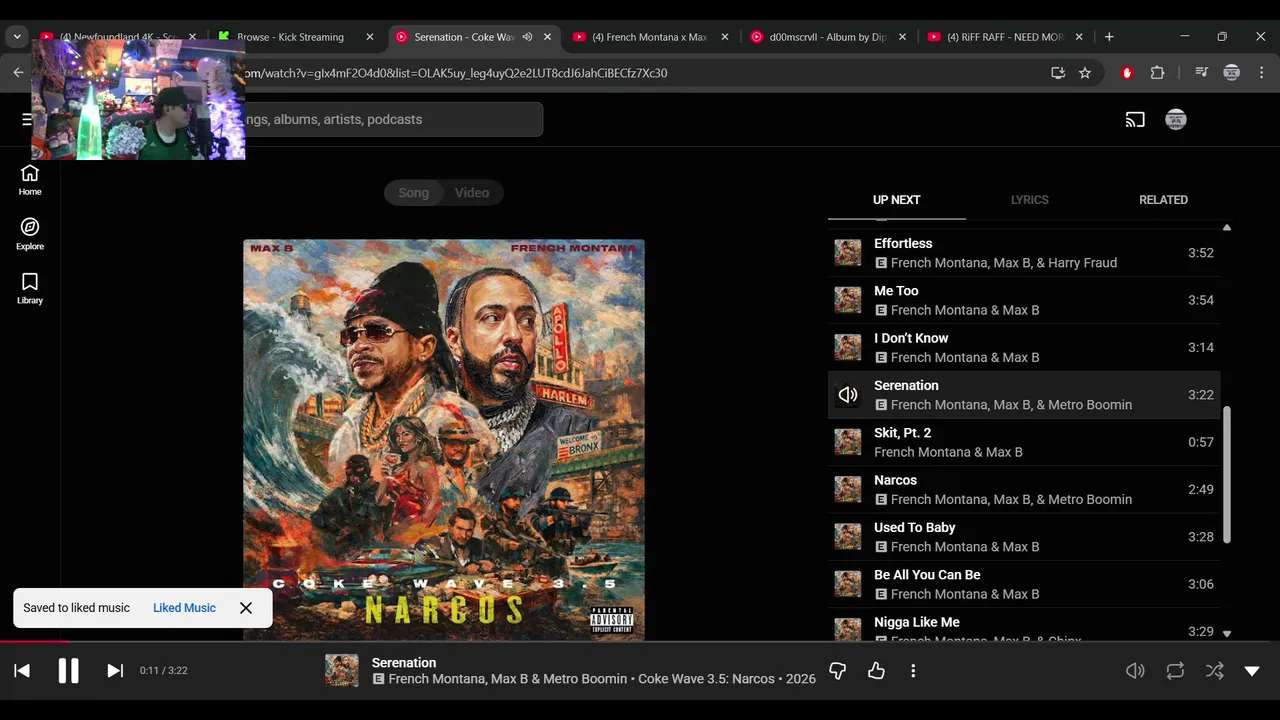
Task: Switch to Song mode
Action: click(413, 193)
